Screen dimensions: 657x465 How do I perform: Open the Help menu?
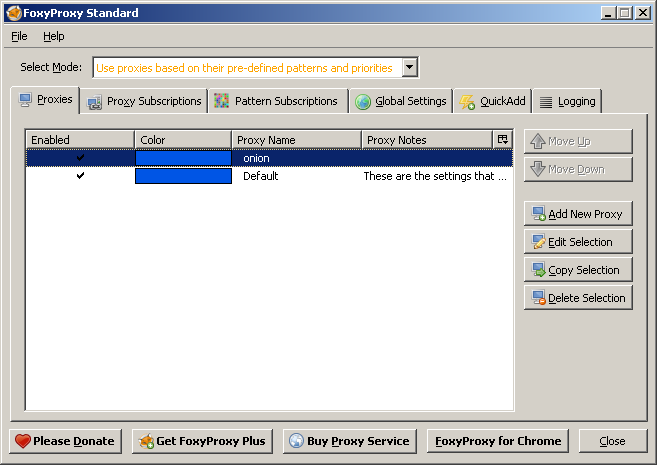[54, 36]
